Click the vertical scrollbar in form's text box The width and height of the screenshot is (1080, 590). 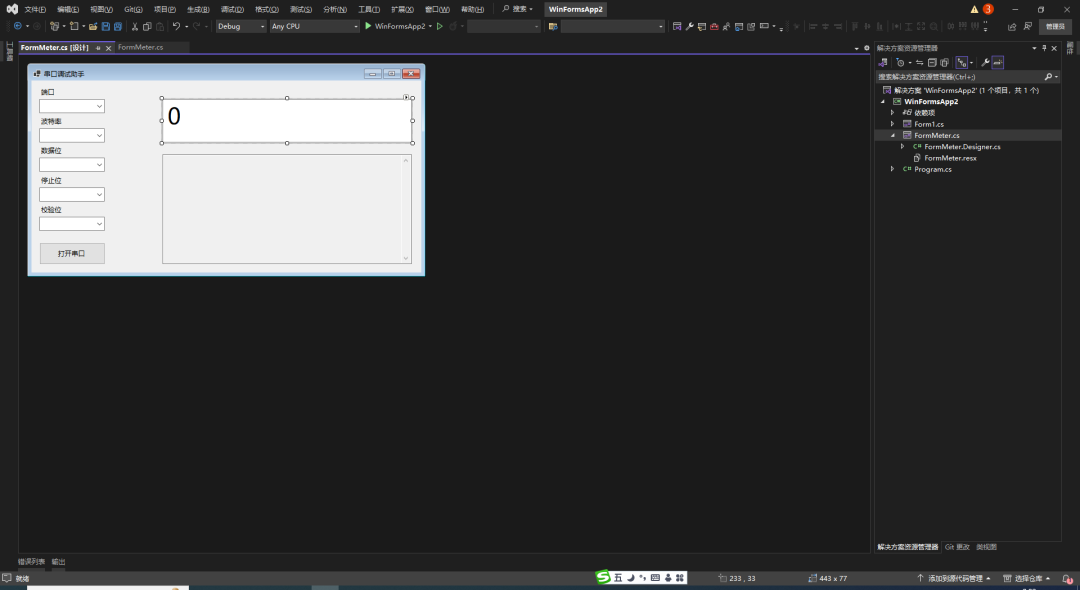406,208
